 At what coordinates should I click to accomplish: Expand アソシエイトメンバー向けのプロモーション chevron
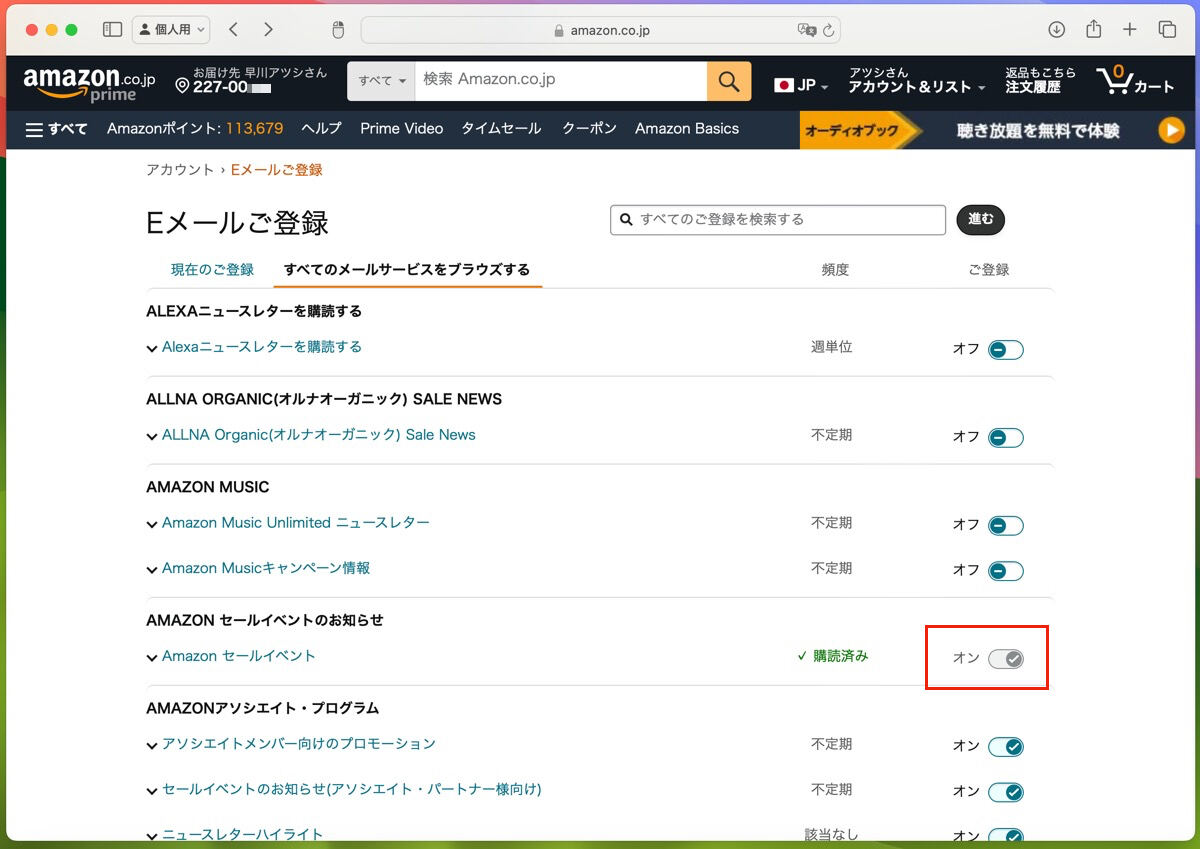[152, 746]
